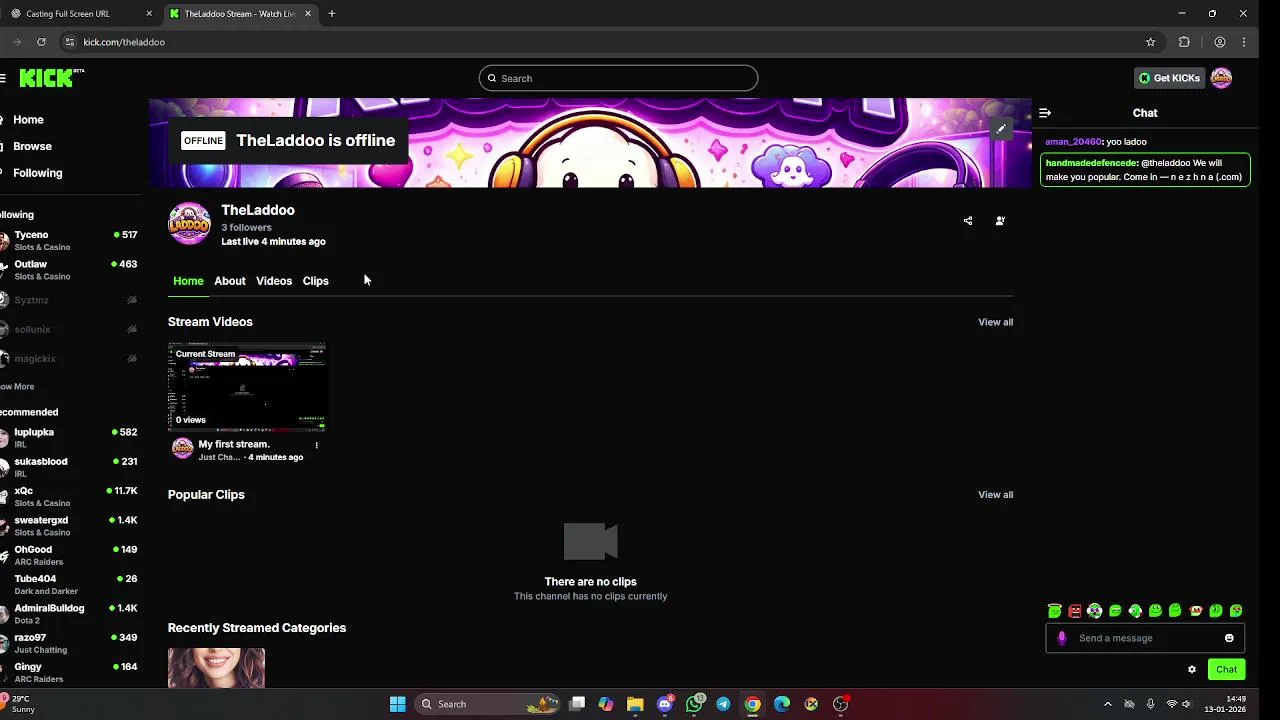Viewport: 1280px width, 720px height.
Task: Open a new tab with plus button
Action: point(332,14)
